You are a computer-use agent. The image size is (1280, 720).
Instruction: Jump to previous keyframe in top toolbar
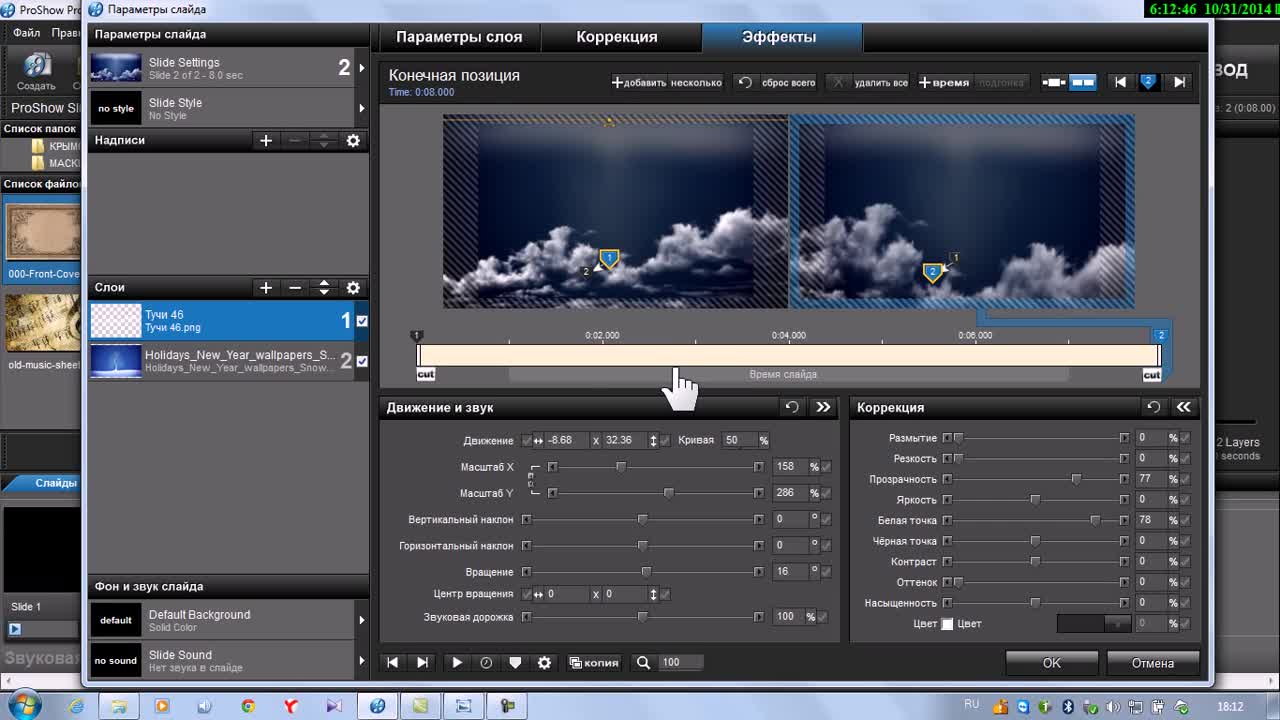pos(1120,82)
